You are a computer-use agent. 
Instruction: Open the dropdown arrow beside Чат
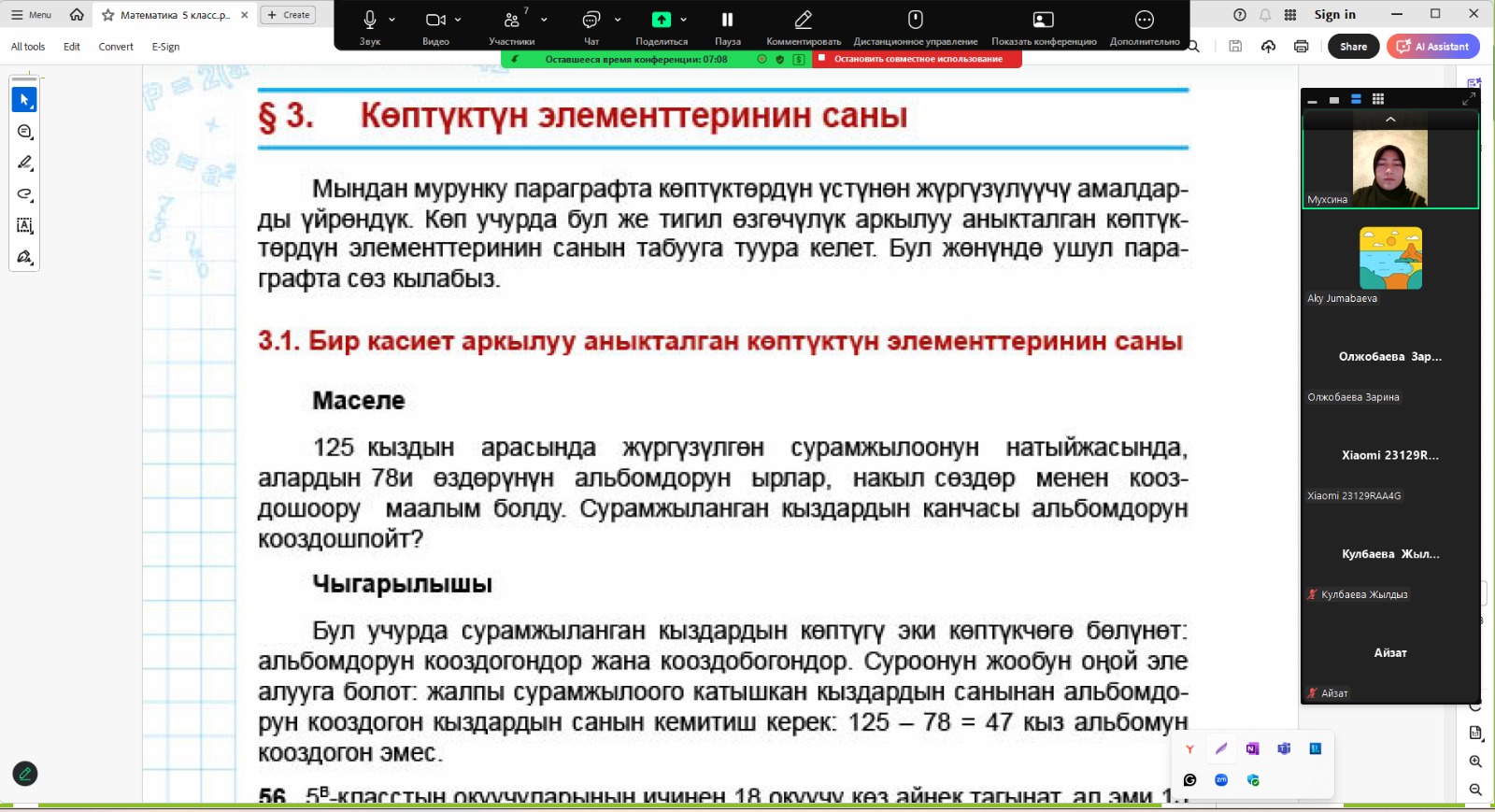(618, 20)
